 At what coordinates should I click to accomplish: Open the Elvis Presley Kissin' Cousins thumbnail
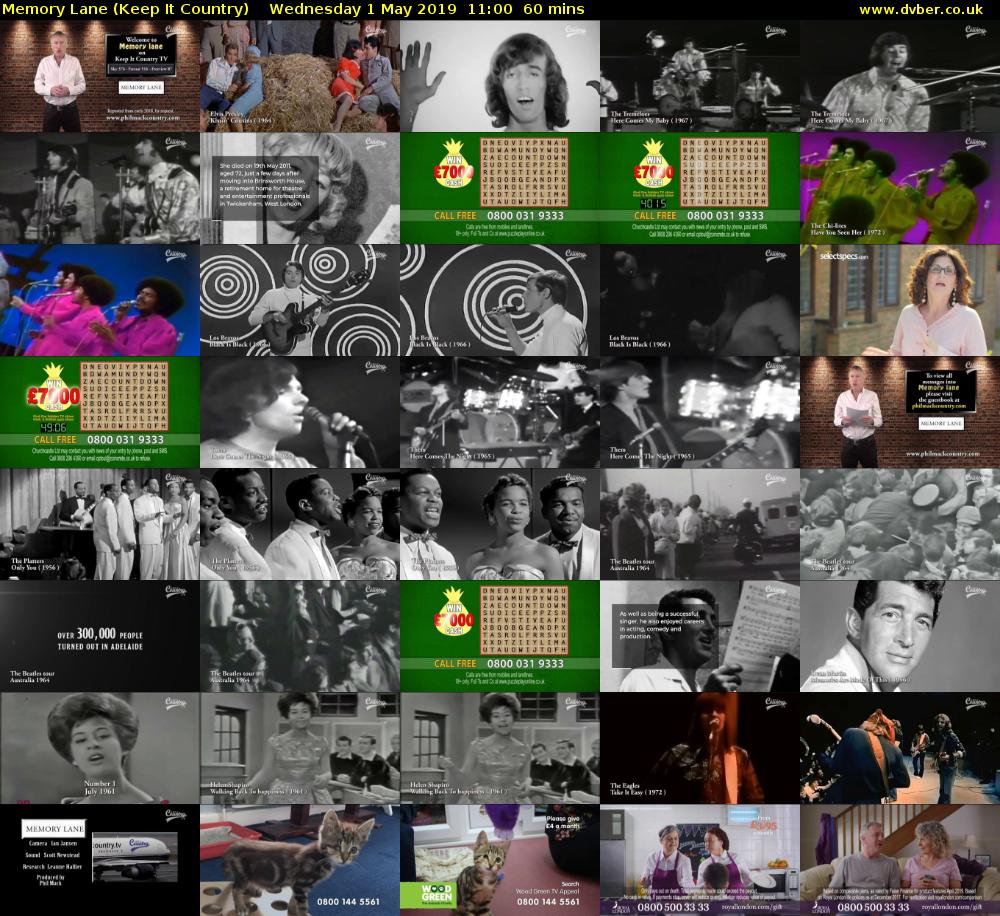300,76
